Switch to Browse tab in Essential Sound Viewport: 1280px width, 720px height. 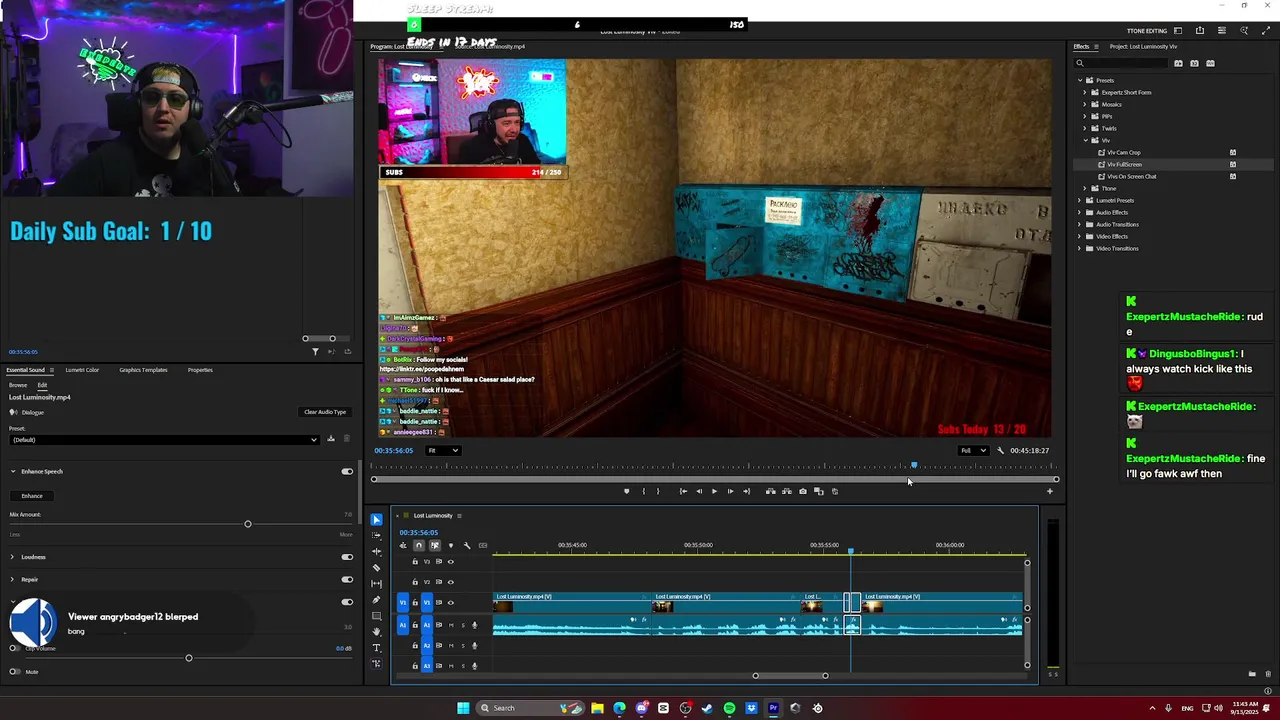[18, 385]
